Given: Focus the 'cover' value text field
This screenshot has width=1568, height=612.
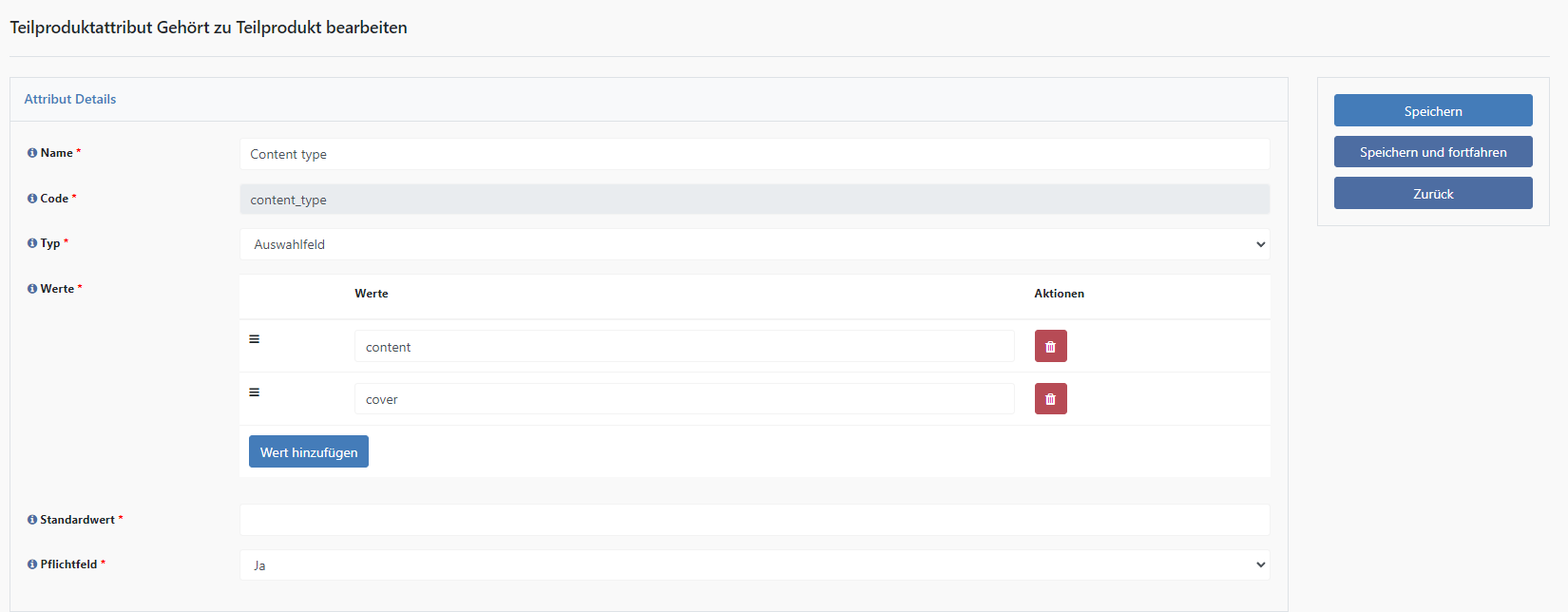Looking at the screenshot, I should [x=683, y=399].
